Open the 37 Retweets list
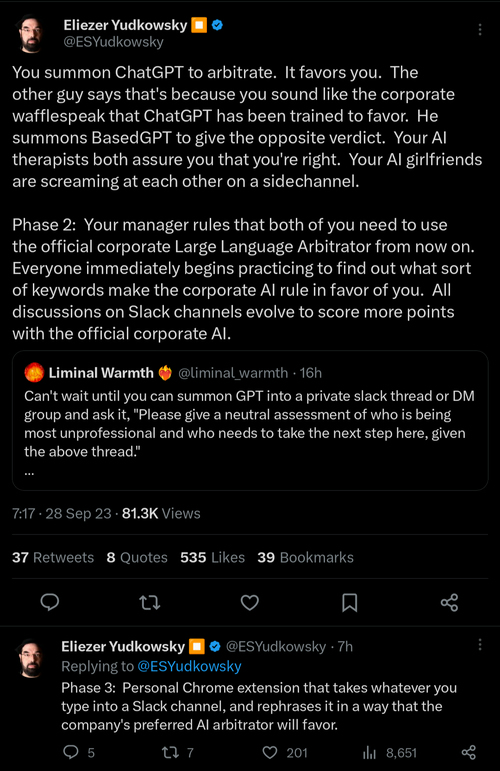500x771 pixels. click(53, 557)
